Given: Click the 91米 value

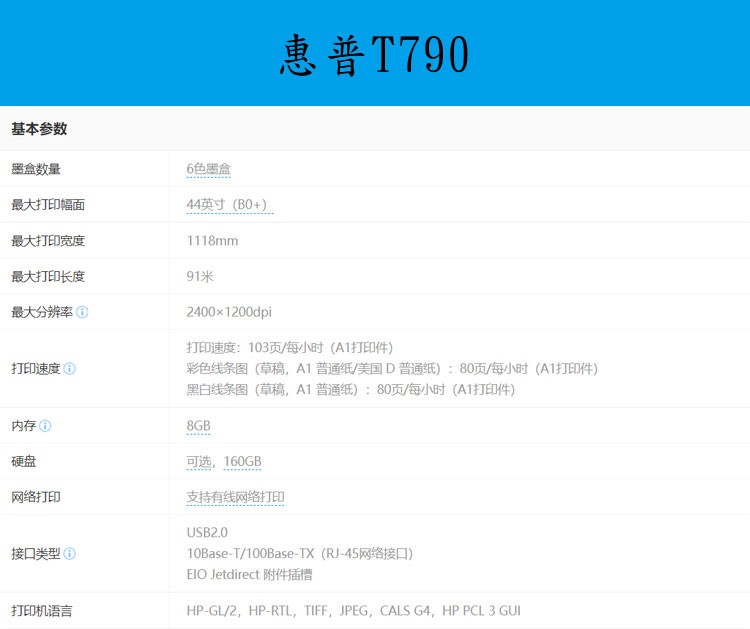Looking at the screenshot, I should coord(200,276).
